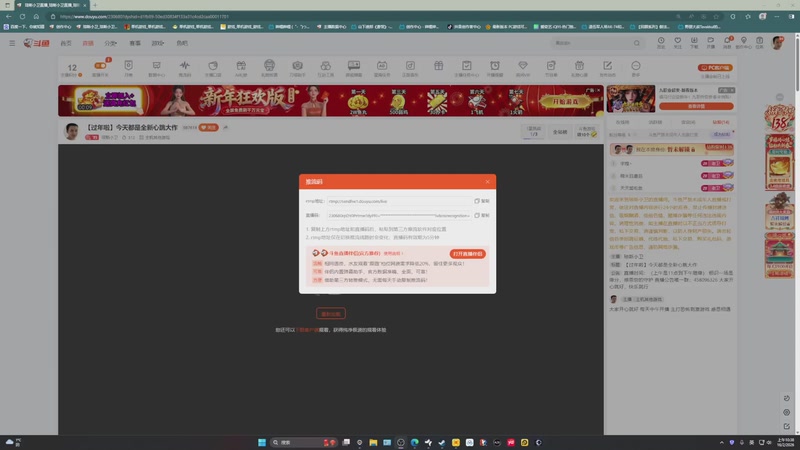Open the 138 New Year side widget

[780, 117]
